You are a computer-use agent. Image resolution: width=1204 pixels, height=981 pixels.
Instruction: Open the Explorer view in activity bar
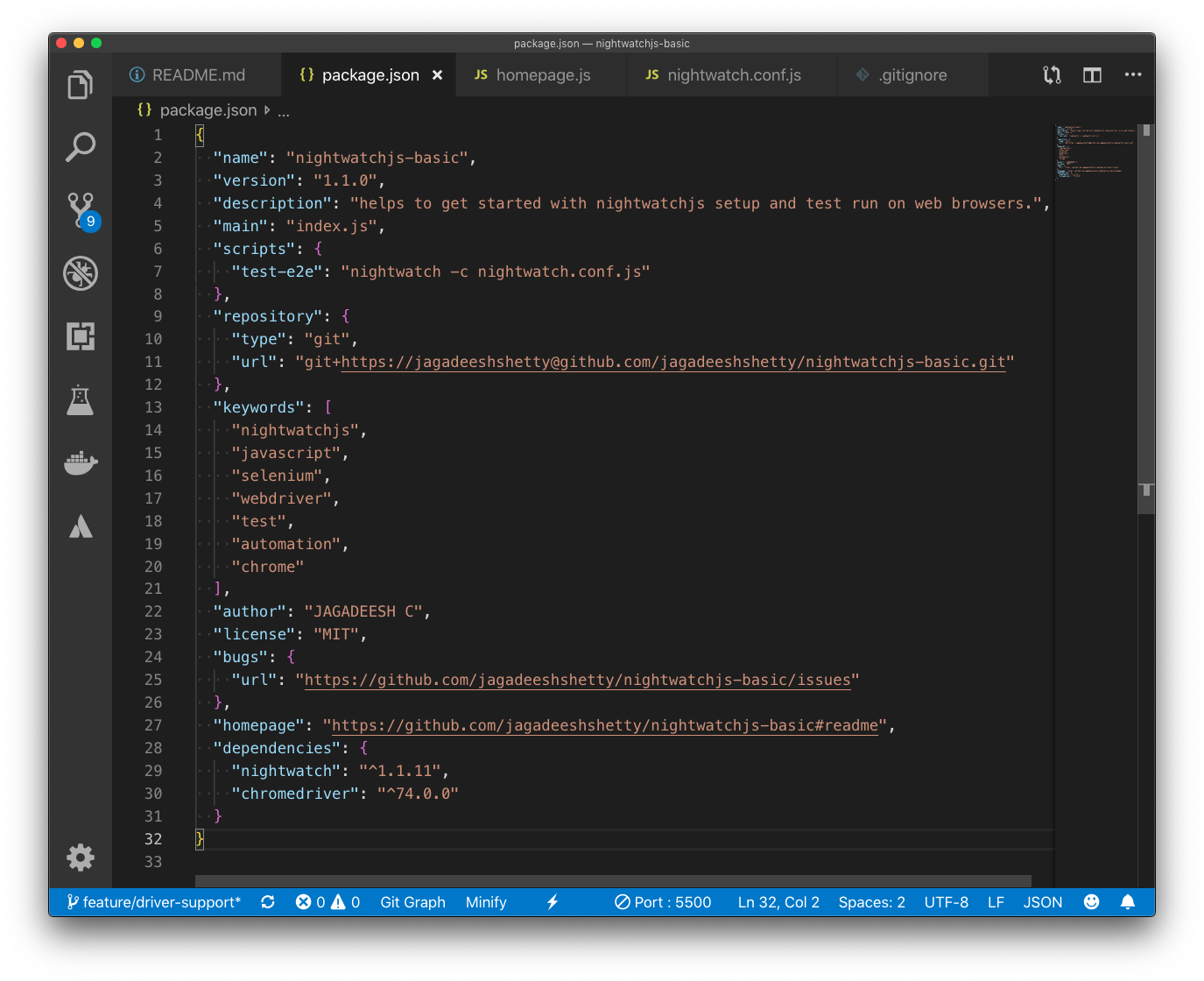click(x=81, y=85)
